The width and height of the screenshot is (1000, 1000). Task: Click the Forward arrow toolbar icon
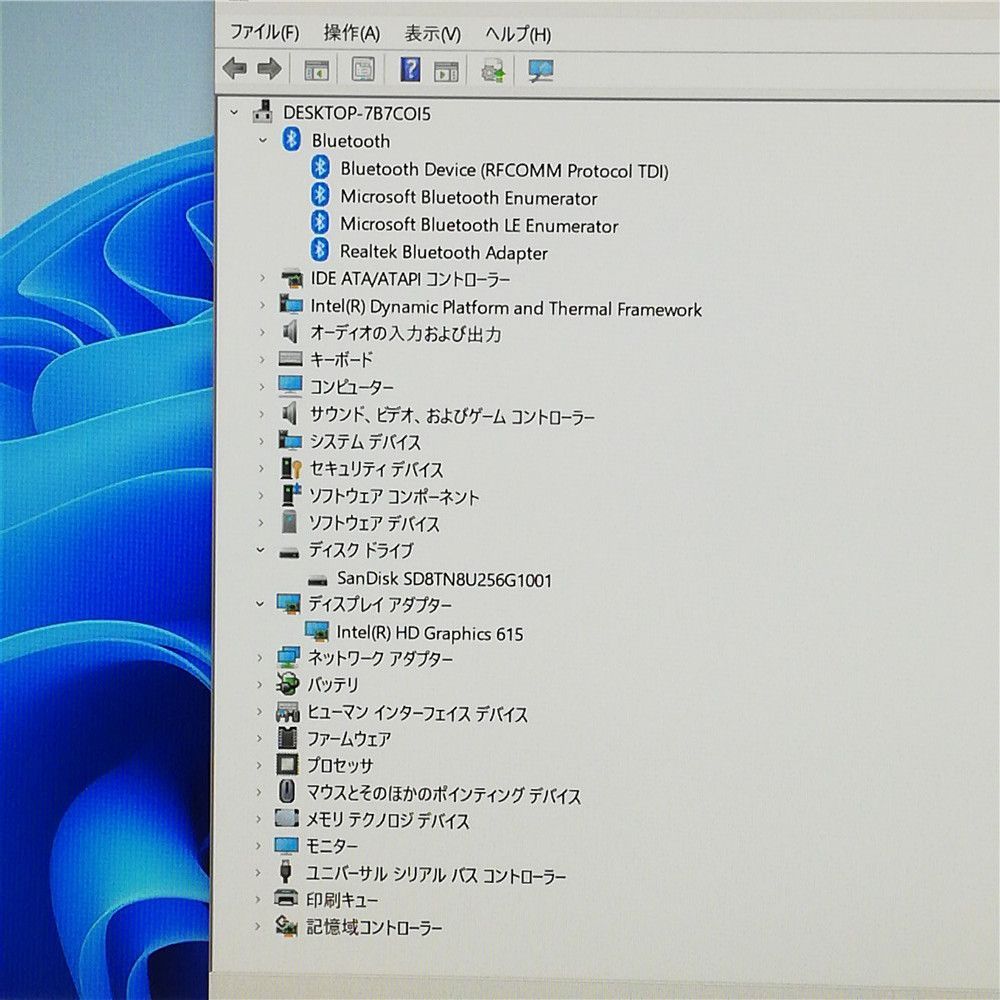[268, 68]
